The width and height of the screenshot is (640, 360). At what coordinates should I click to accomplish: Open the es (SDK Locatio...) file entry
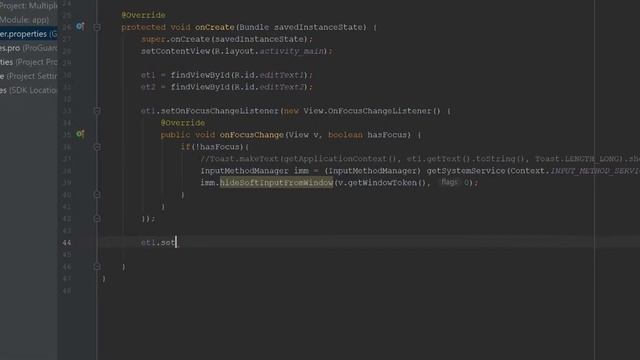(29, 90)
